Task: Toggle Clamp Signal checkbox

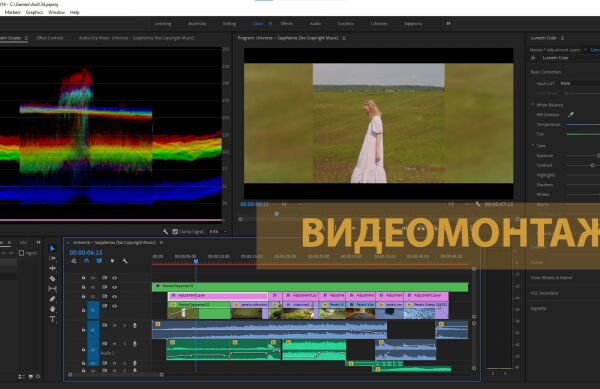Action: click(x=175, y=231)
